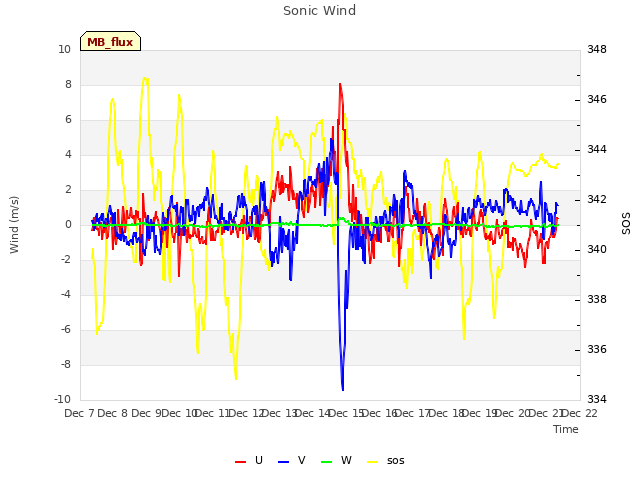Click the Sonic Wind chart title

click(319, 11)
